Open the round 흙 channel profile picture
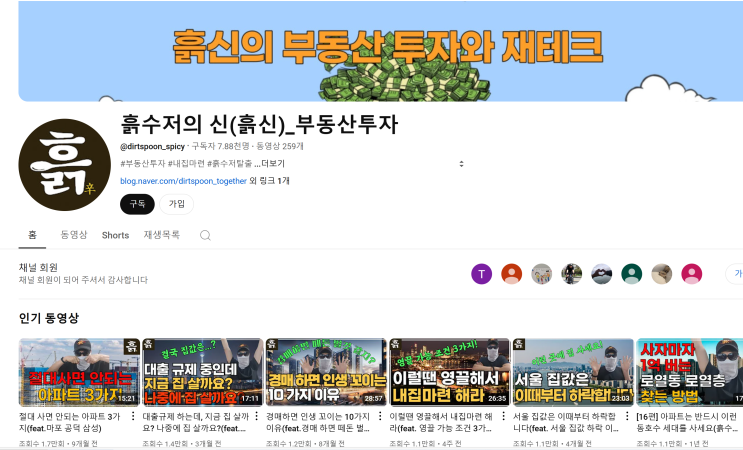This screenshot has width=743, height=450. [64, 165]
